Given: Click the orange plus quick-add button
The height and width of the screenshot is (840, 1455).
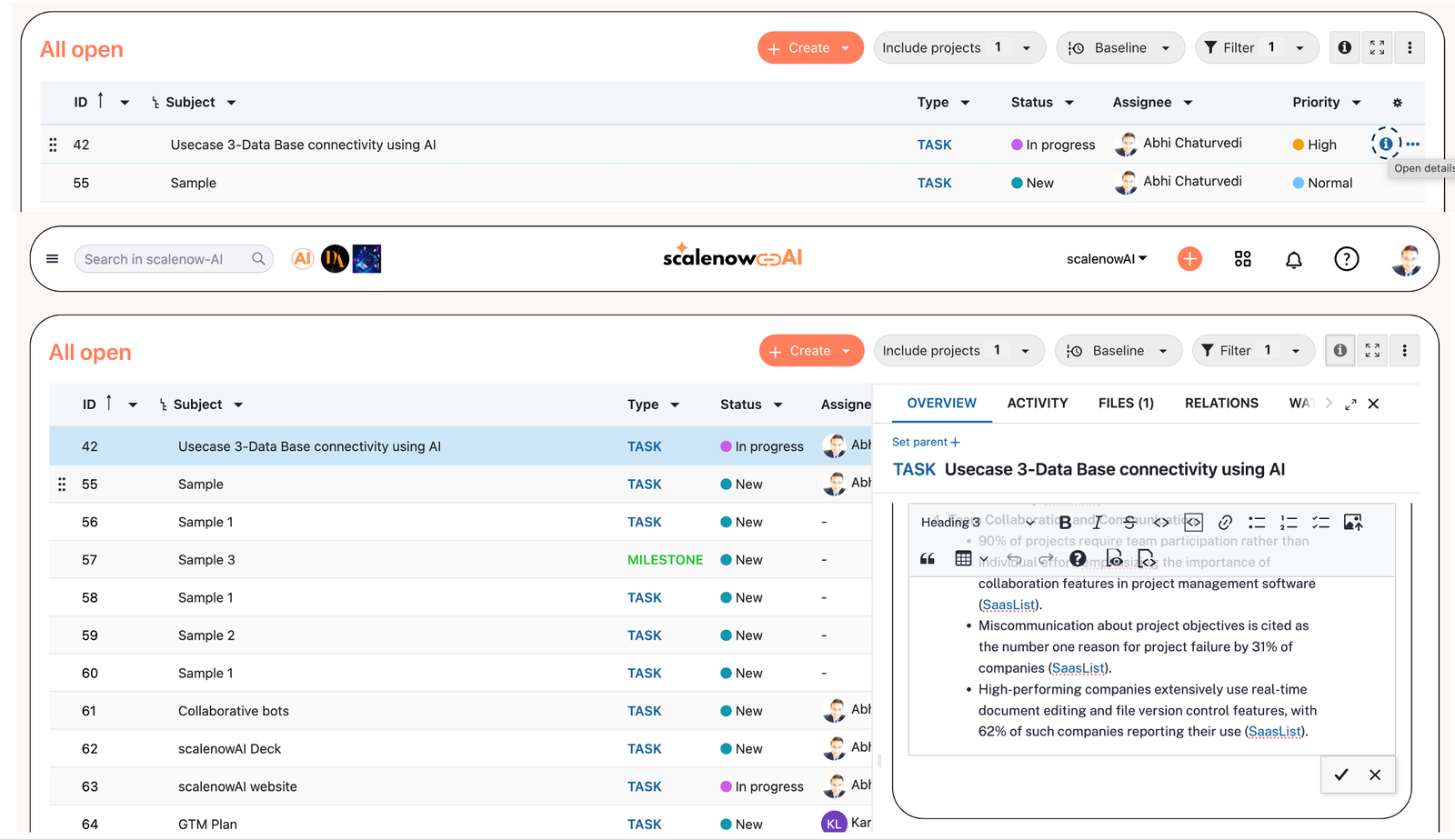Looking at the screenshot, I should (1189, 259).
